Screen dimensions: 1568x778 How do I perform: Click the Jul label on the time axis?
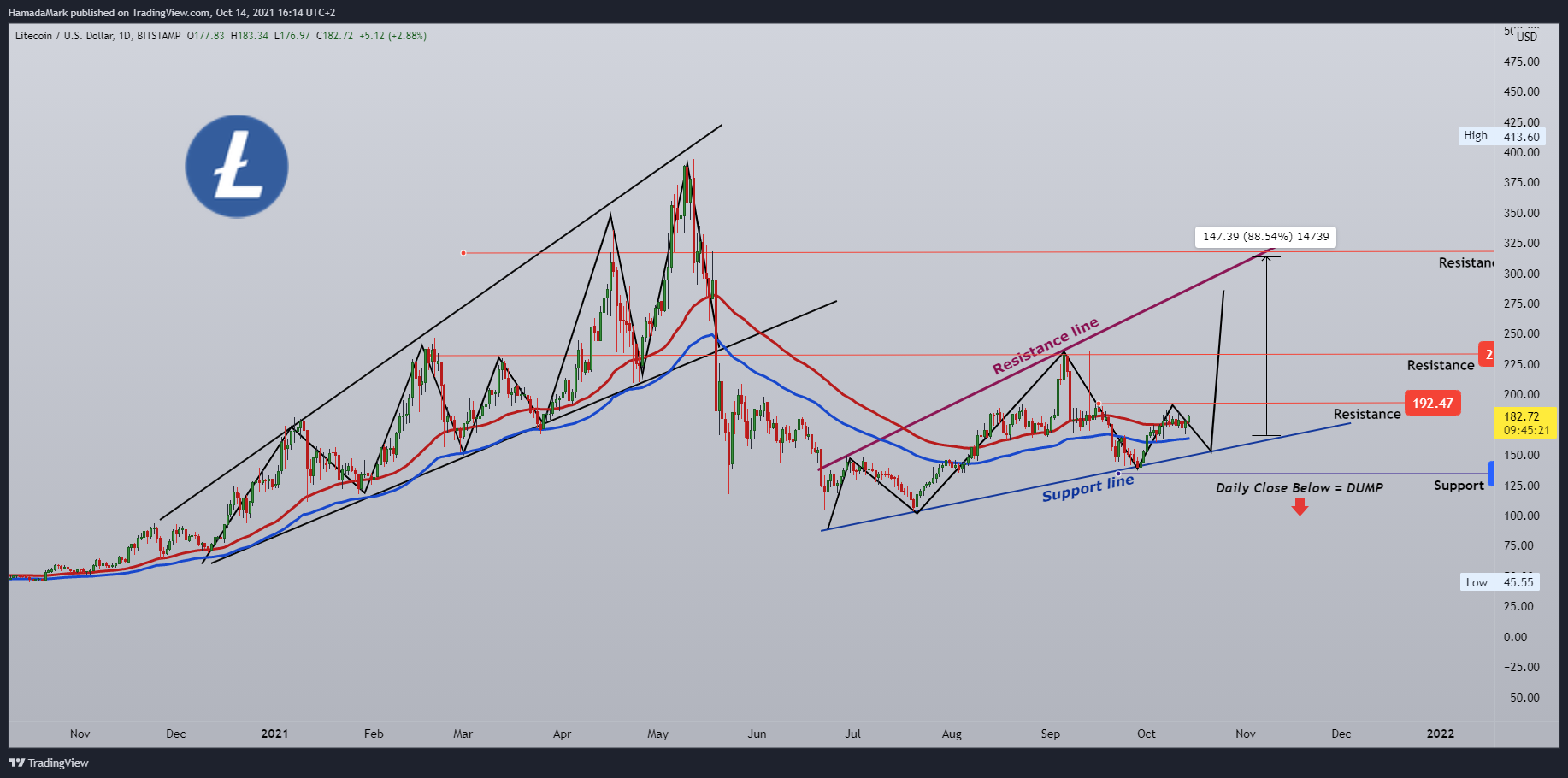tap(852, 734)
